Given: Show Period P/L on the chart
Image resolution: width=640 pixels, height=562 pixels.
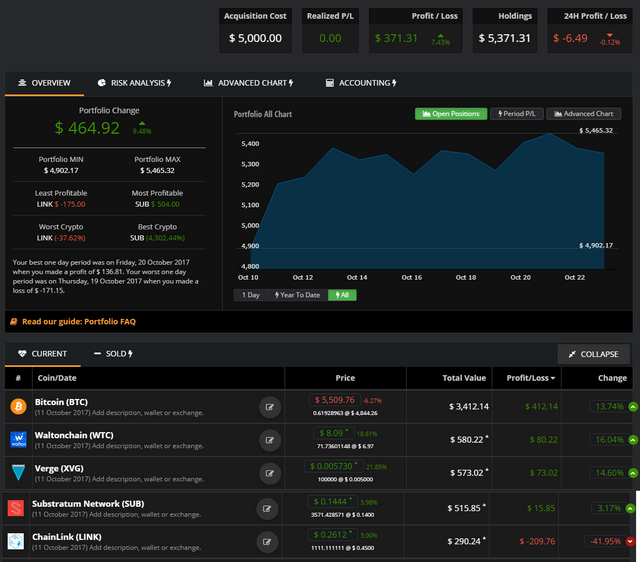Looking at the screenshot, I should (515, 114).
